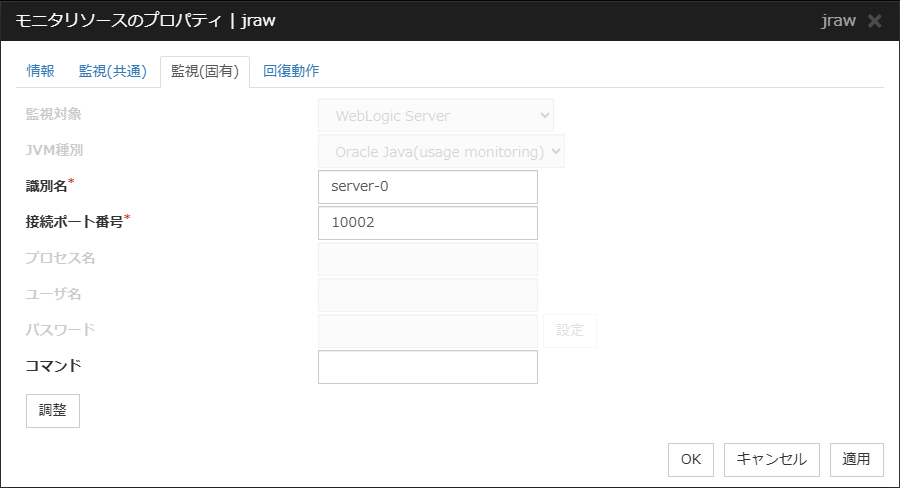Click the コマンド field label
The image size is (900, 488).
click(53, 366)
